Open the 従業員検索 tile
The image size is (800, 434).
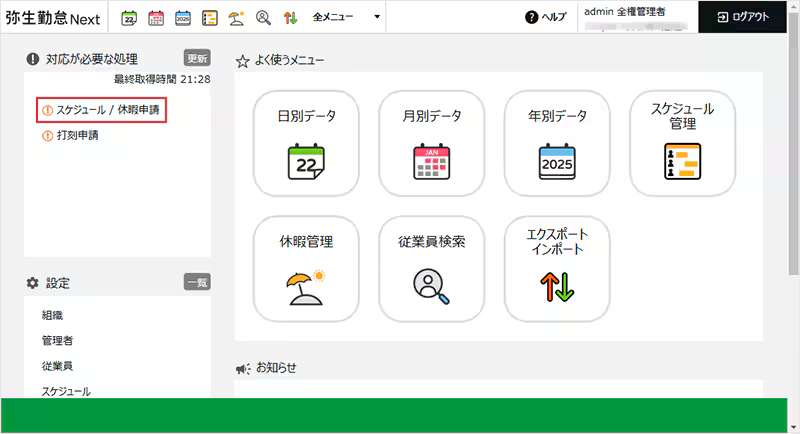(431, 269)
